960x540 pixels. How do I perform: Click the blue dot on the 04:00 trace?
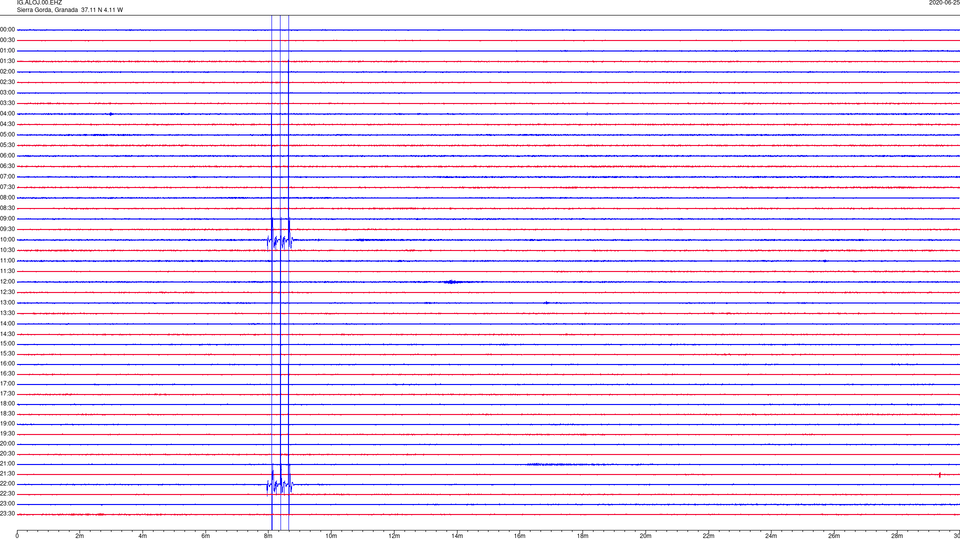[x=111, y=114]
